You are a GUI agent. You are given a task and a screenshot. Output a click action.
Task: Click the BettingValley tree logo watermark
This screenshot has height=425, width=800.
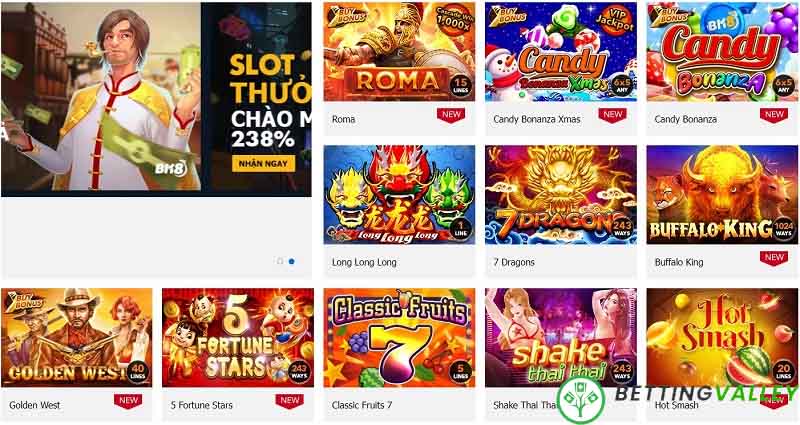pyautogui.click(x=581, y=400)
